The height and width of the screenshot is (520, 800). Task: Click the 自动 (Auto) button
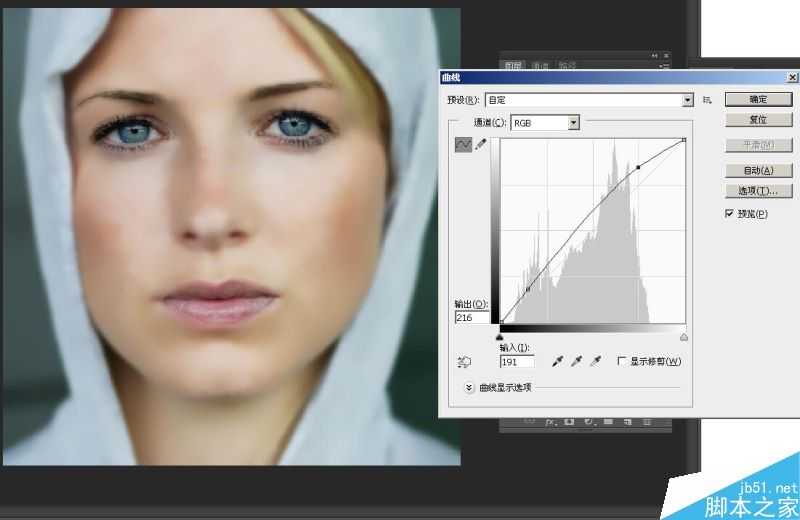click(x=757, y=171)
